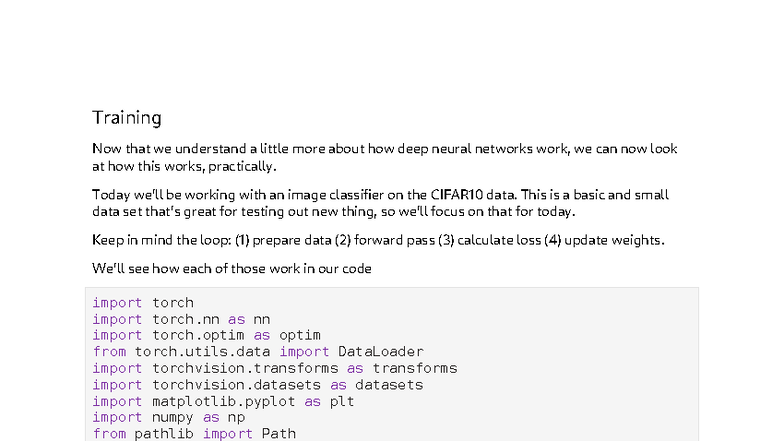The image size is (784, 441).
Task: Click the import torch.optim as optim line
Action: coord(206,335)
